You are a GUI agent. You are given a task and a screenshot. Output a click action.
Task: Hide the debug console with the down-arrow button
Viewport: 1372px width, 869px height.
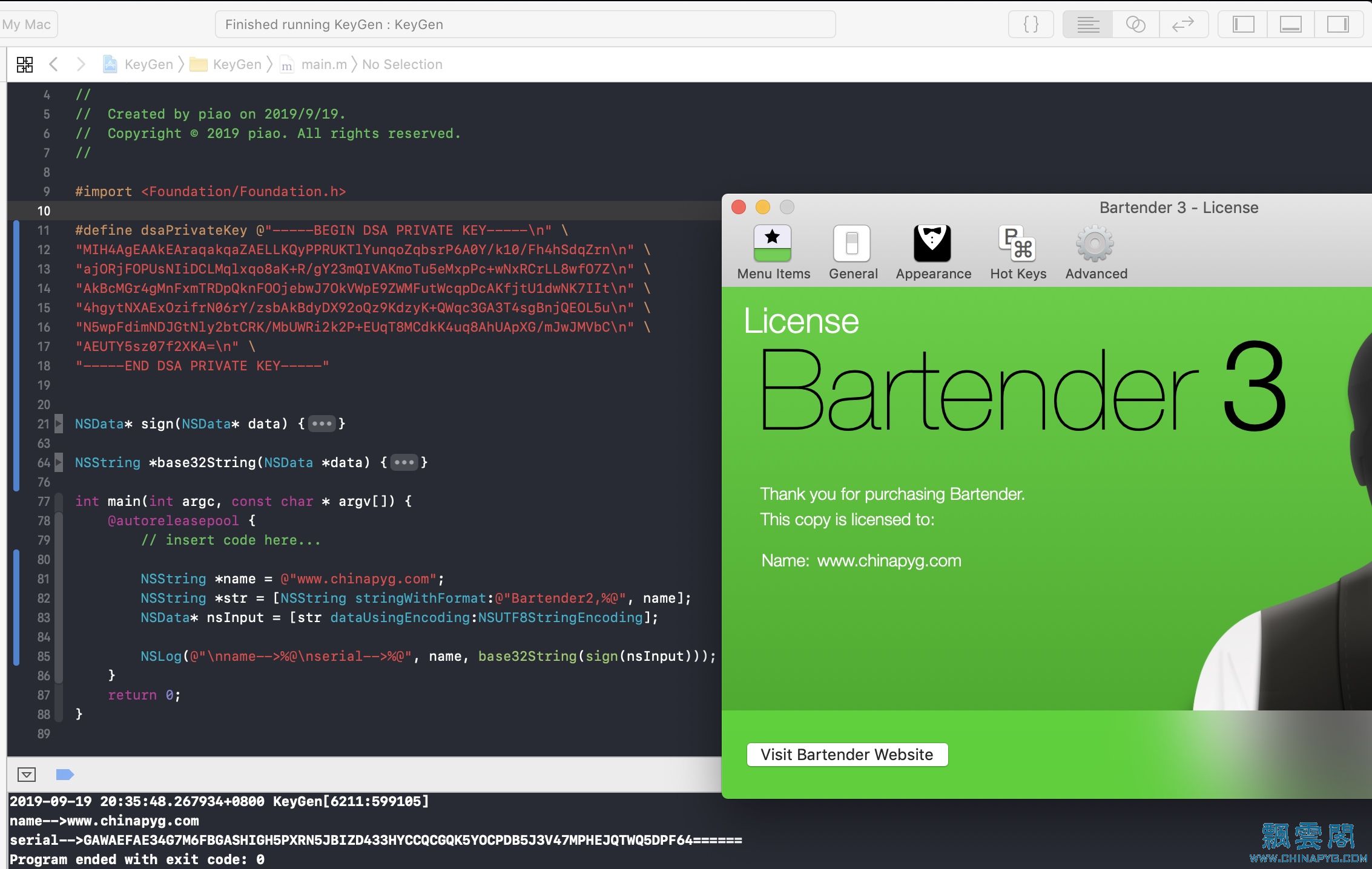(x=27, y=775)
